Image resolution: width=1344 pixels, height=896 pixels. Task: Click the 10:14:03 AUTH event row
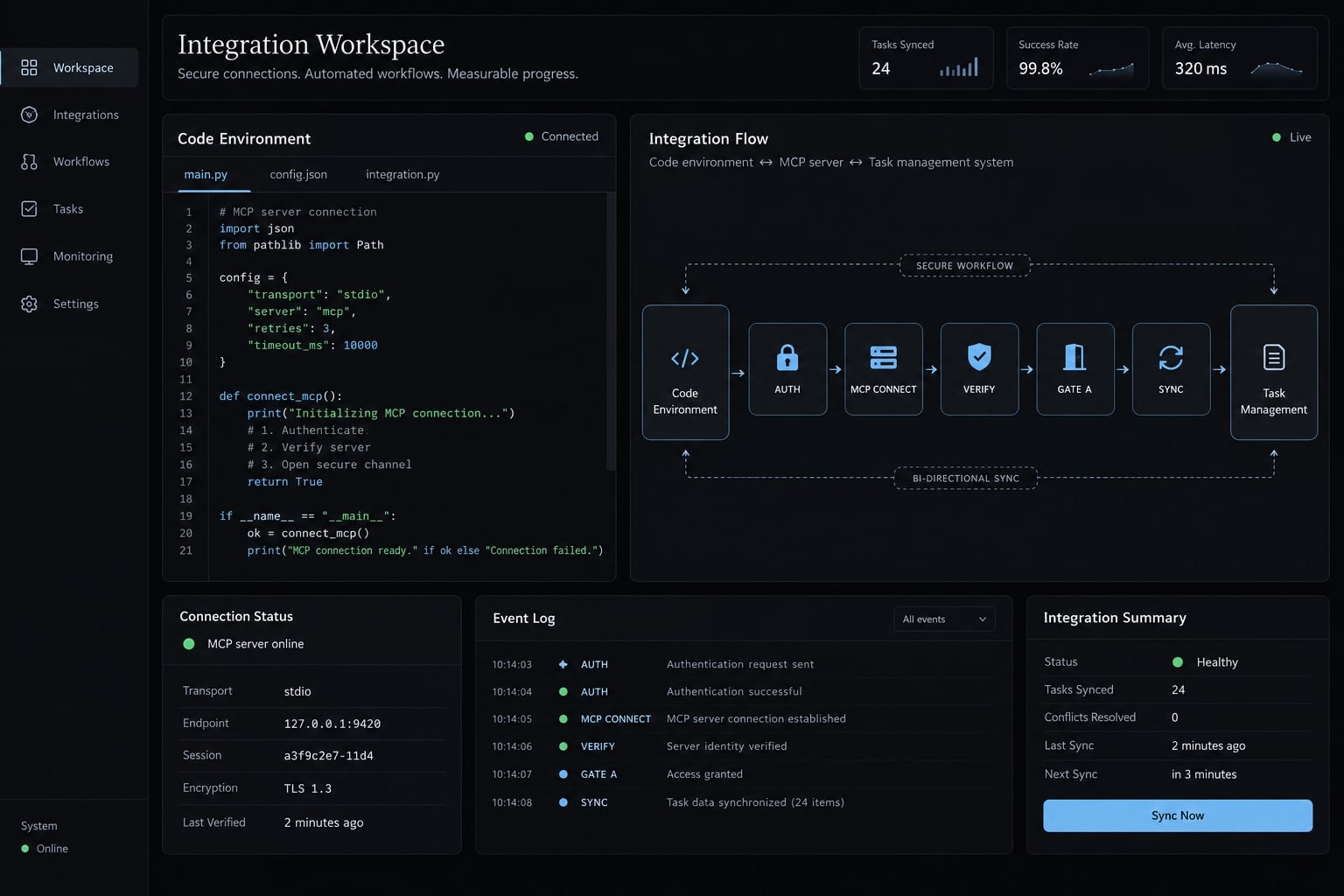tap(744, 665)
